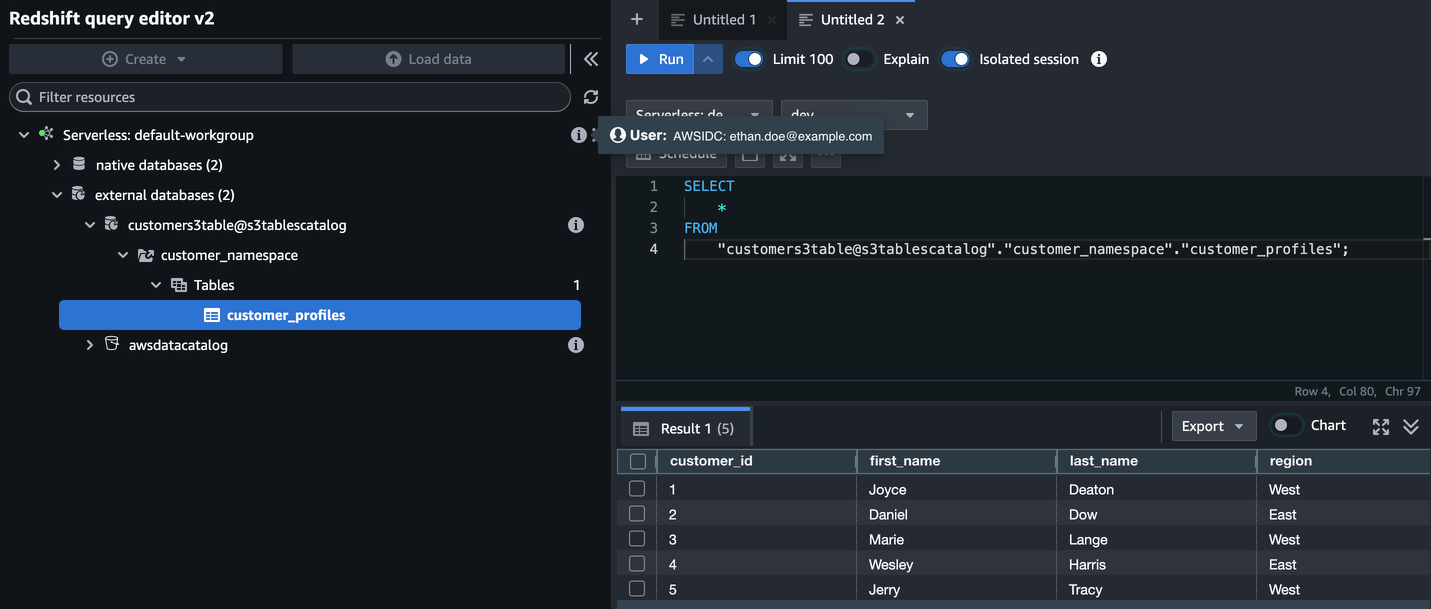The height and width of the screenshot is (609, 1431).
Task: Open Isolated session info icon
Action: (x=1099, y=59)
